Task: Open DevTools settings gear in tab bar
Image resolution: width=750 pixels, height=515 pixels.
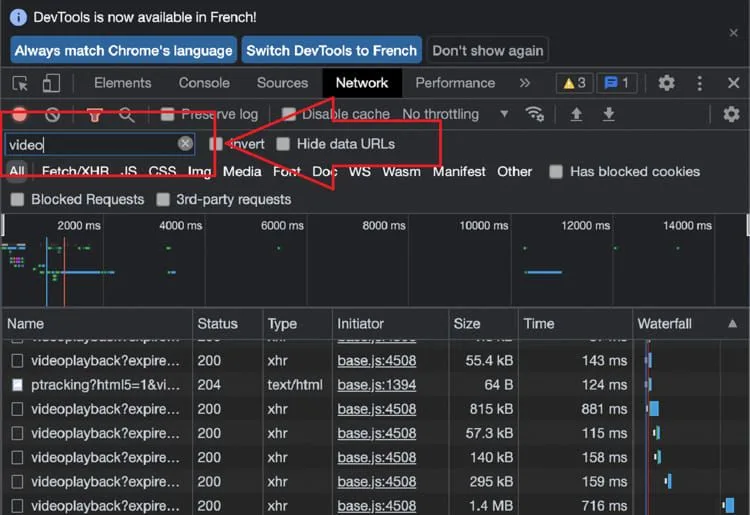Action: 666,83
